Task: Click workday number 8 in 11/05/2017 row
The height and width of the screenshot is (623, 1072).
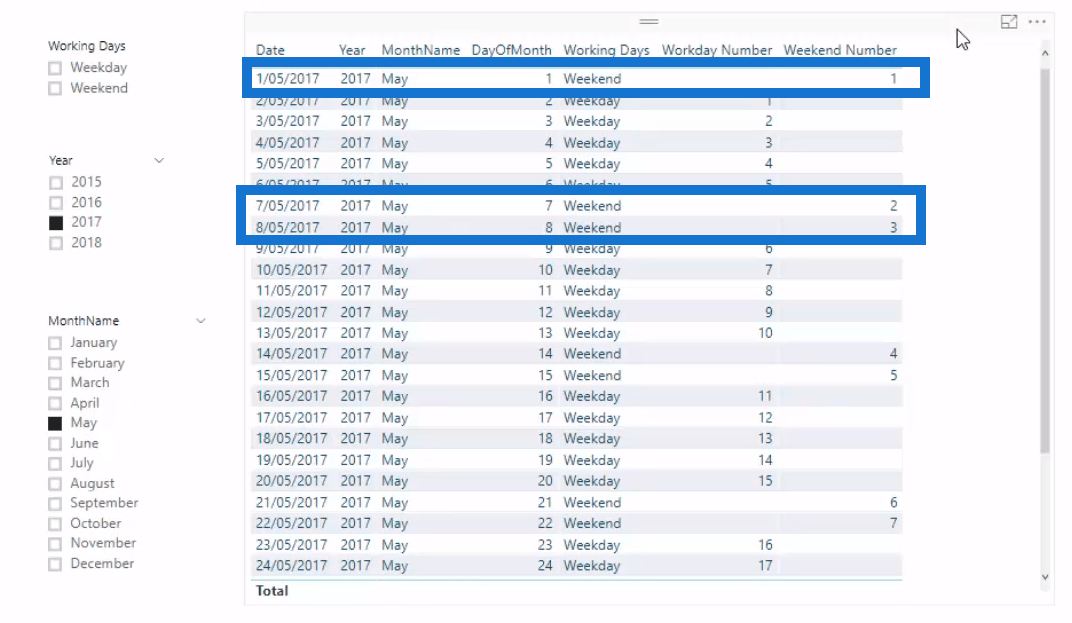Action: click(768, 291)
